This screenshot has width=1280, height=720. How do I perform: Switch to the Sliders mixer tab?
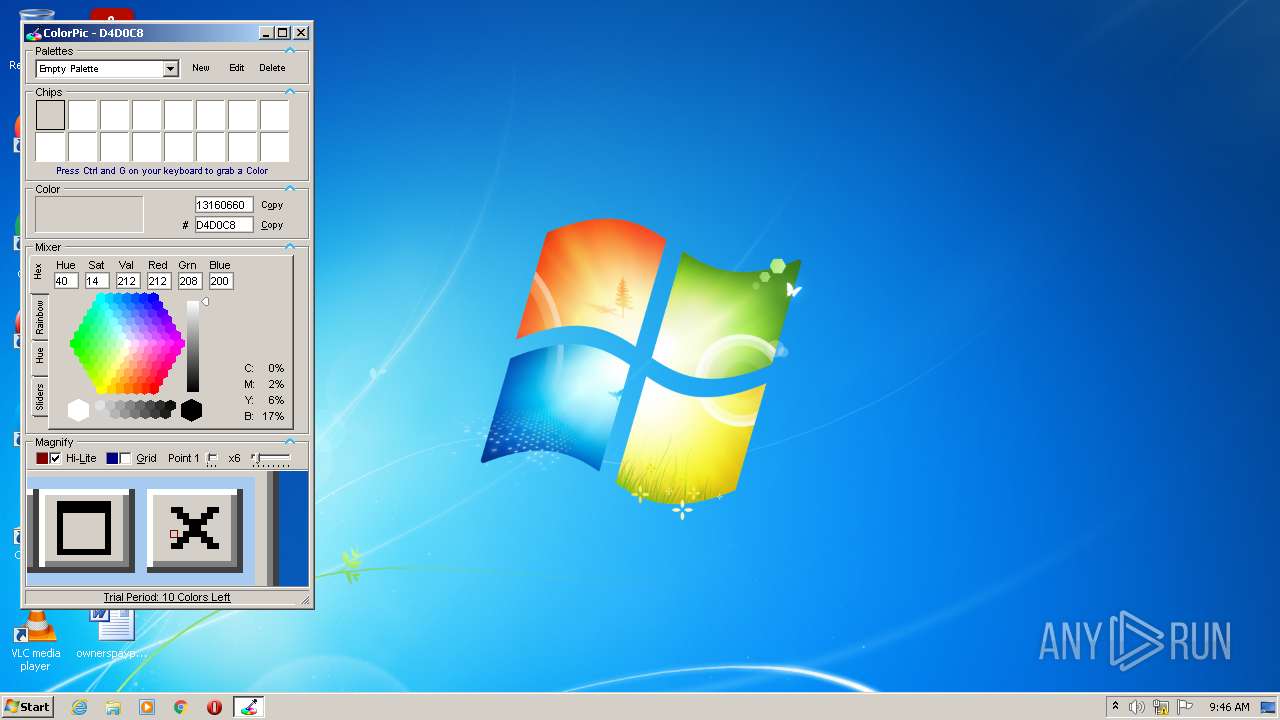coord(39,397)
